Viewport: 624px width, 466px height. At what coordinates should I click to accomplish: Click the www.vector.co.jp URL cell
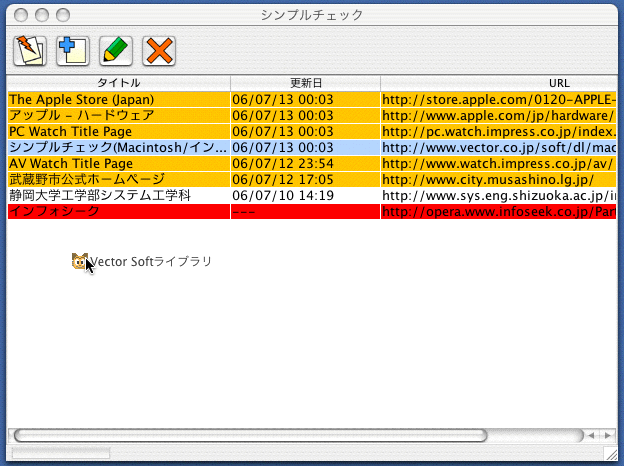coord(499,148)
